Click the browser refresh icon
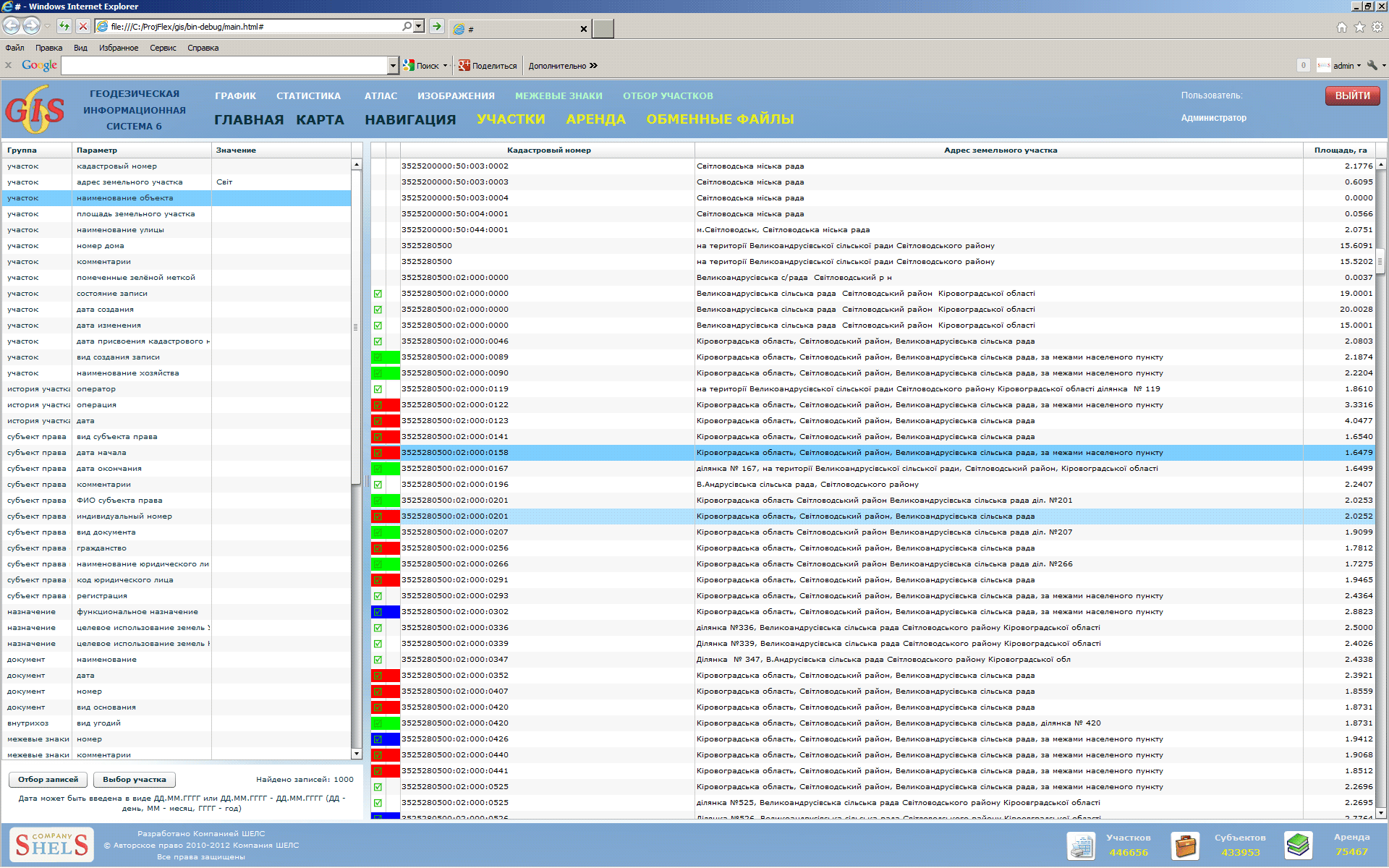This screenshot has width=1389, height=868. pos(64,27)
